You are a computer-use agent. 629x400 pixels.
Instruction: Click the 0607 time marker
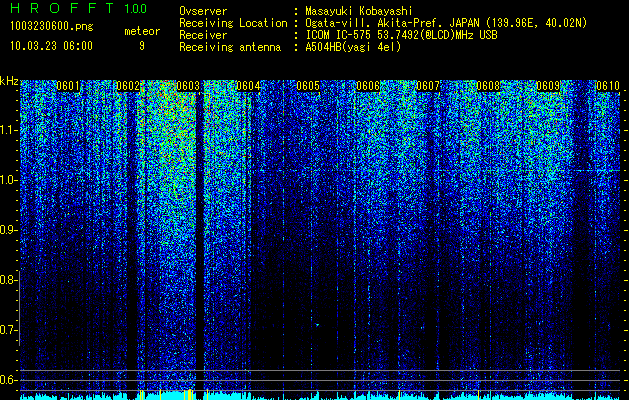click(x=428, y=86)
